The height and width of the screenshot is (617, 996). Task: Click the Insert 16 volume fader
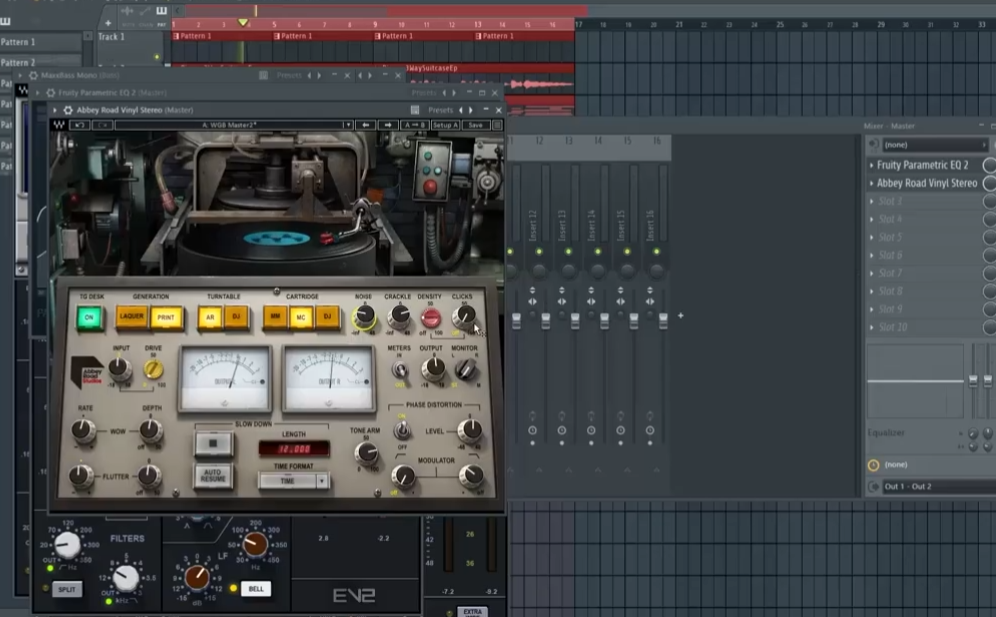point(663,321)
